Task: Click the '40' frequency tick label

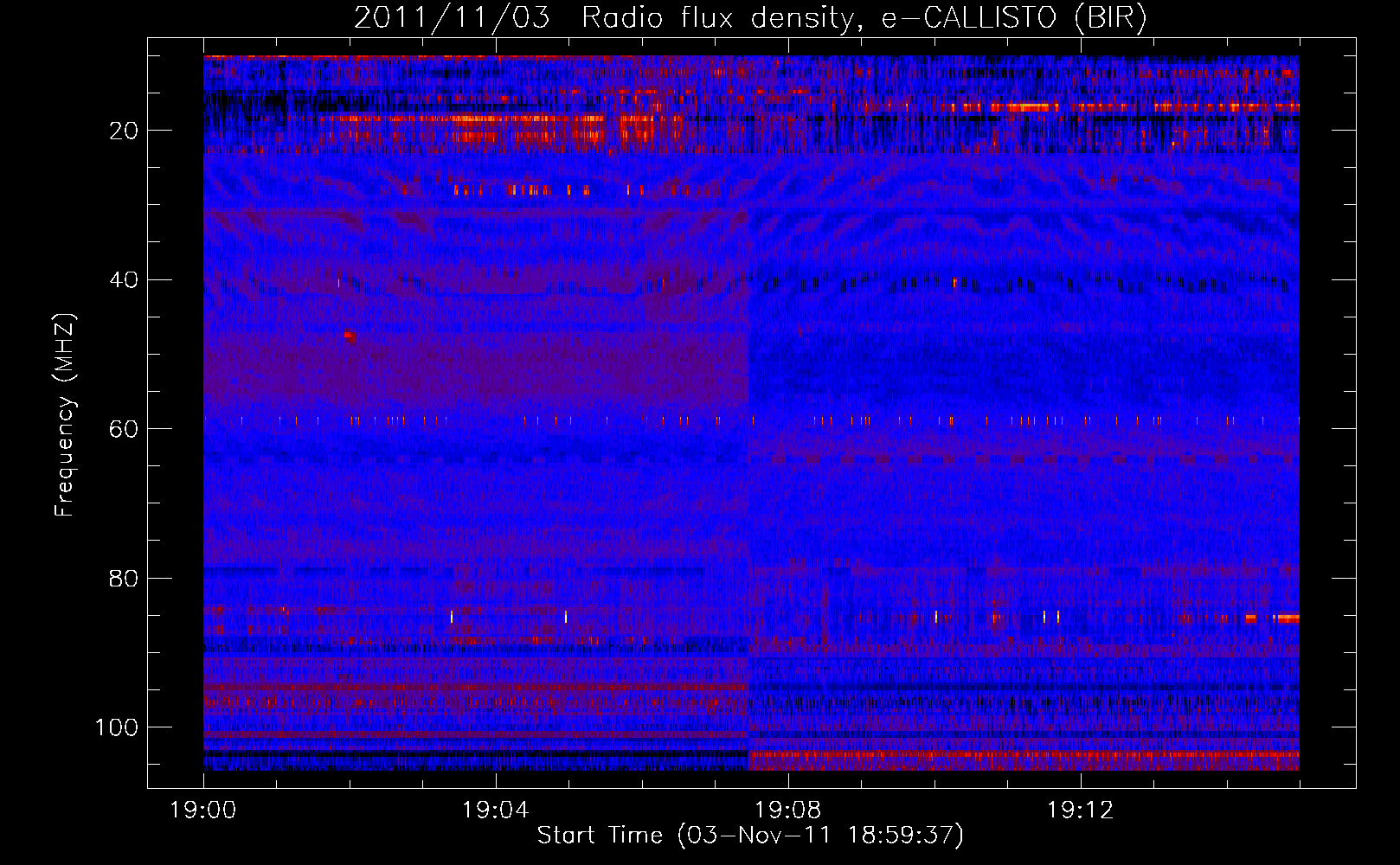Action: tap(125, 280)
